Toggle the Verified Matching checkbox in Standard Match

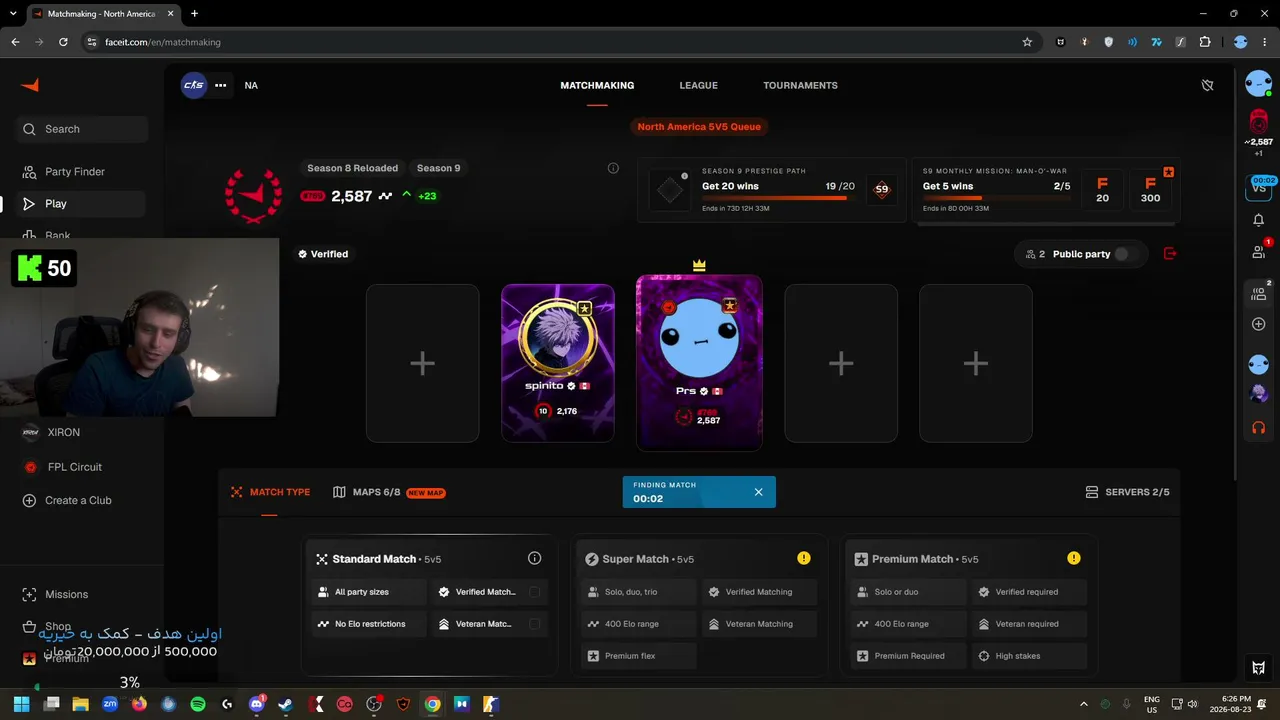[x=535, y=592]
